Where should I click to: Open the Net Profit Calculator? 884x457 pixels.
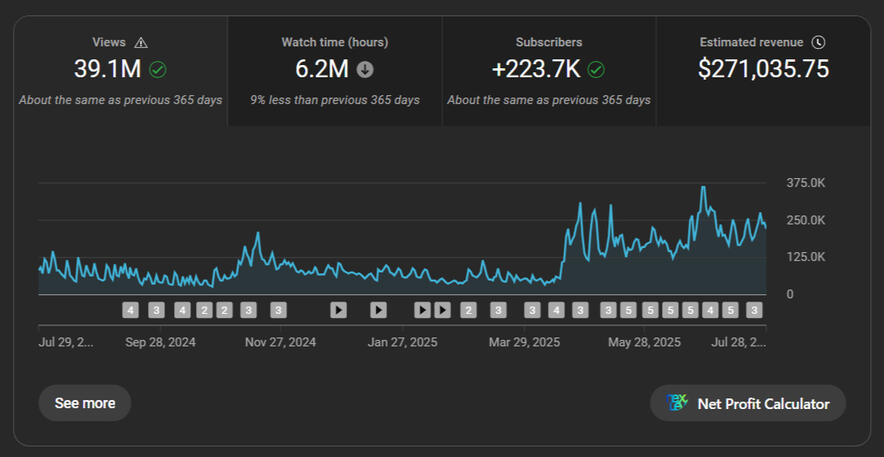[x=748, y=404]
